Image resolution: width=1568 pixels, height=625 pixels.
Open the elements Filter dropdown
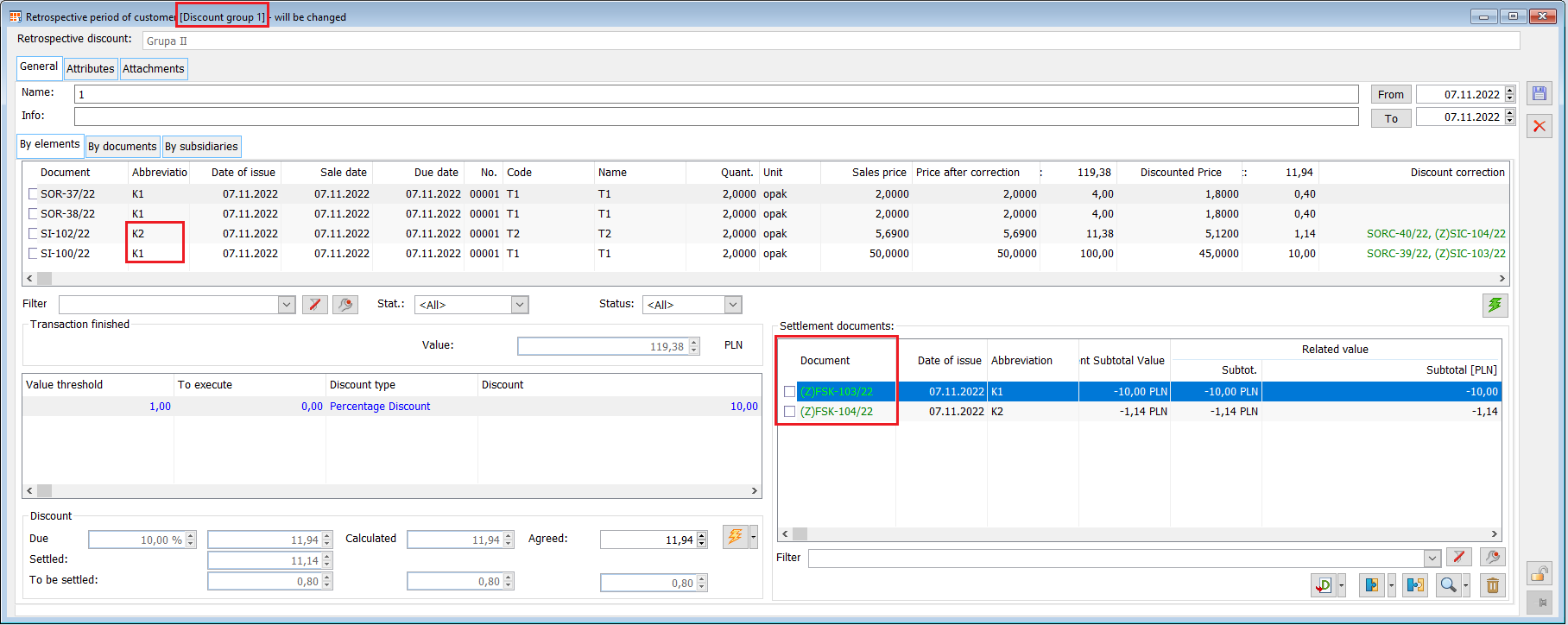(287, 305)
